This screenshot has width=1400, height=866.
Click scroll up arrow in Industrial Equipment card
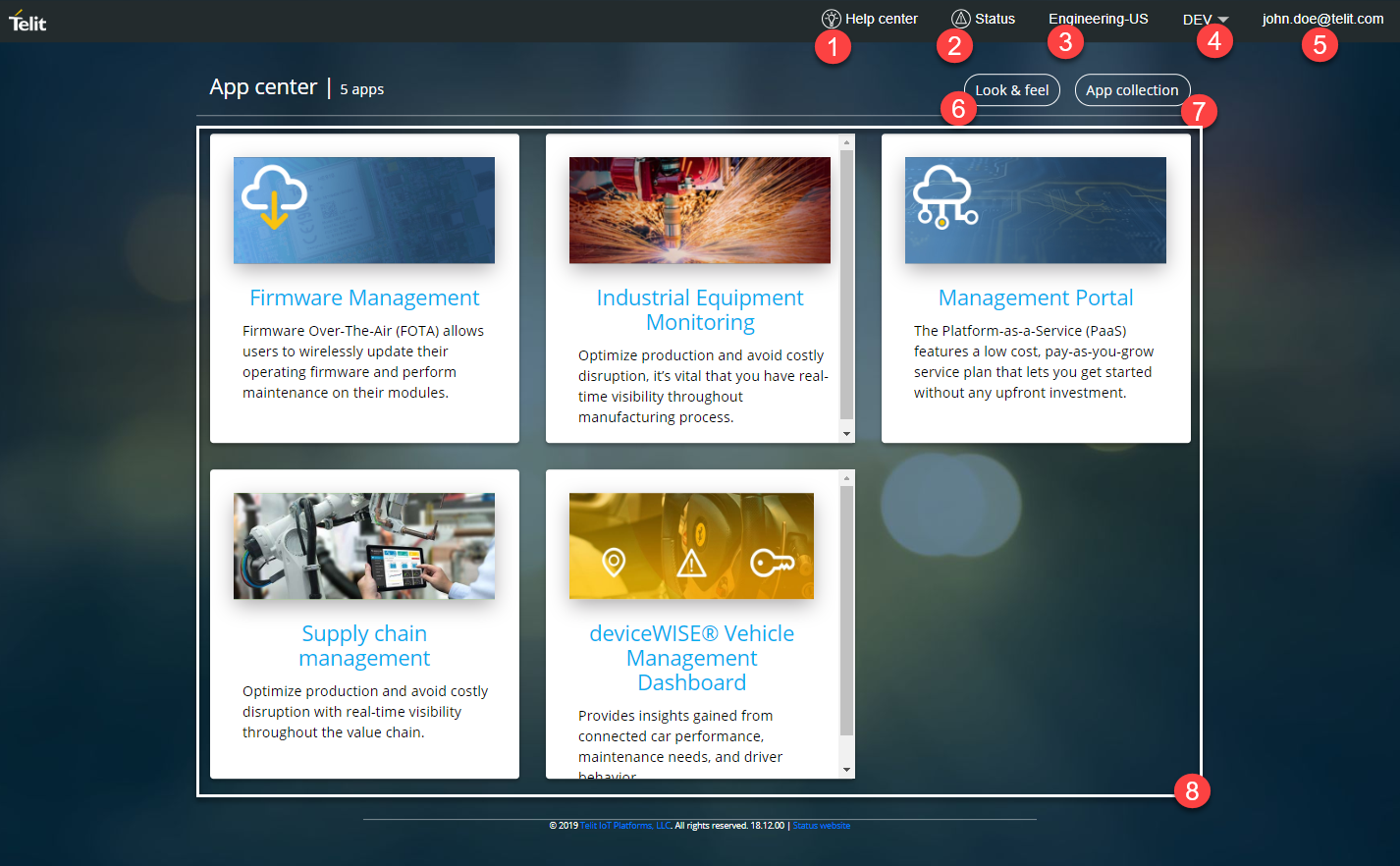coord(846,142)
